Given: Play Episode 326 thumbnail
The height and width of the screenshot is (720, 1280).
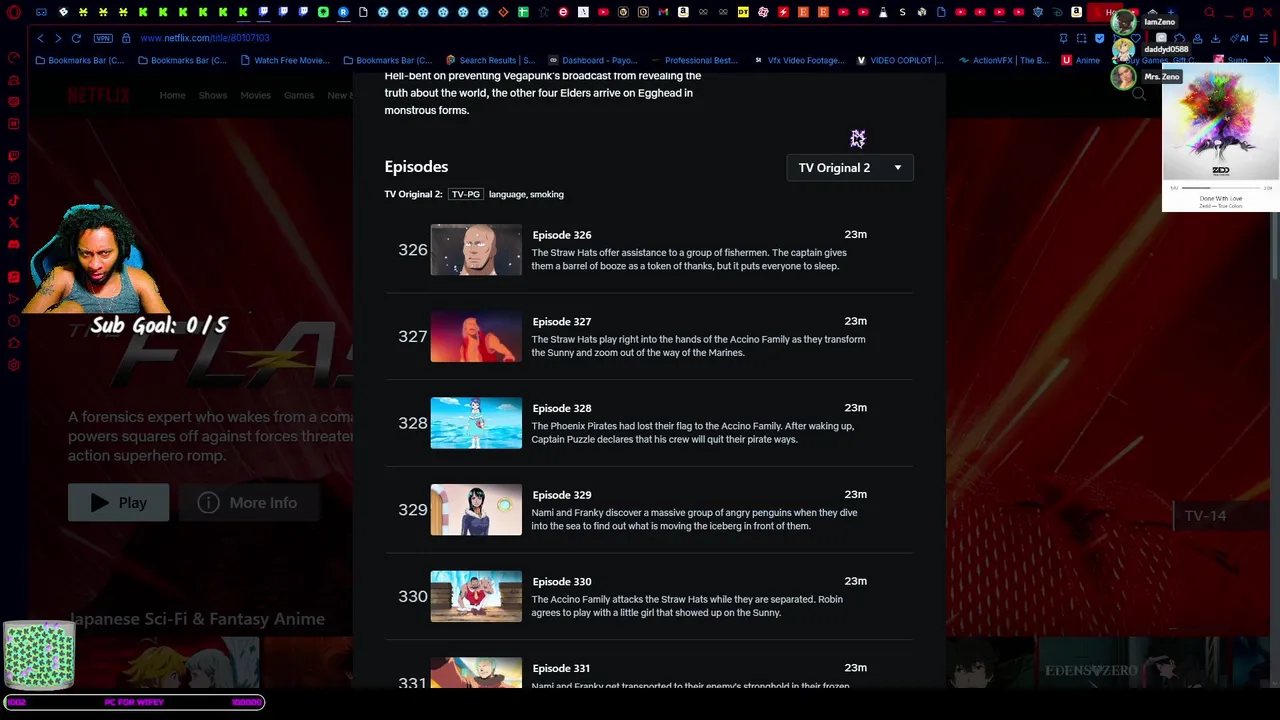Looking at the screenshot, I should pyautogui.click(x=476, y=250).
